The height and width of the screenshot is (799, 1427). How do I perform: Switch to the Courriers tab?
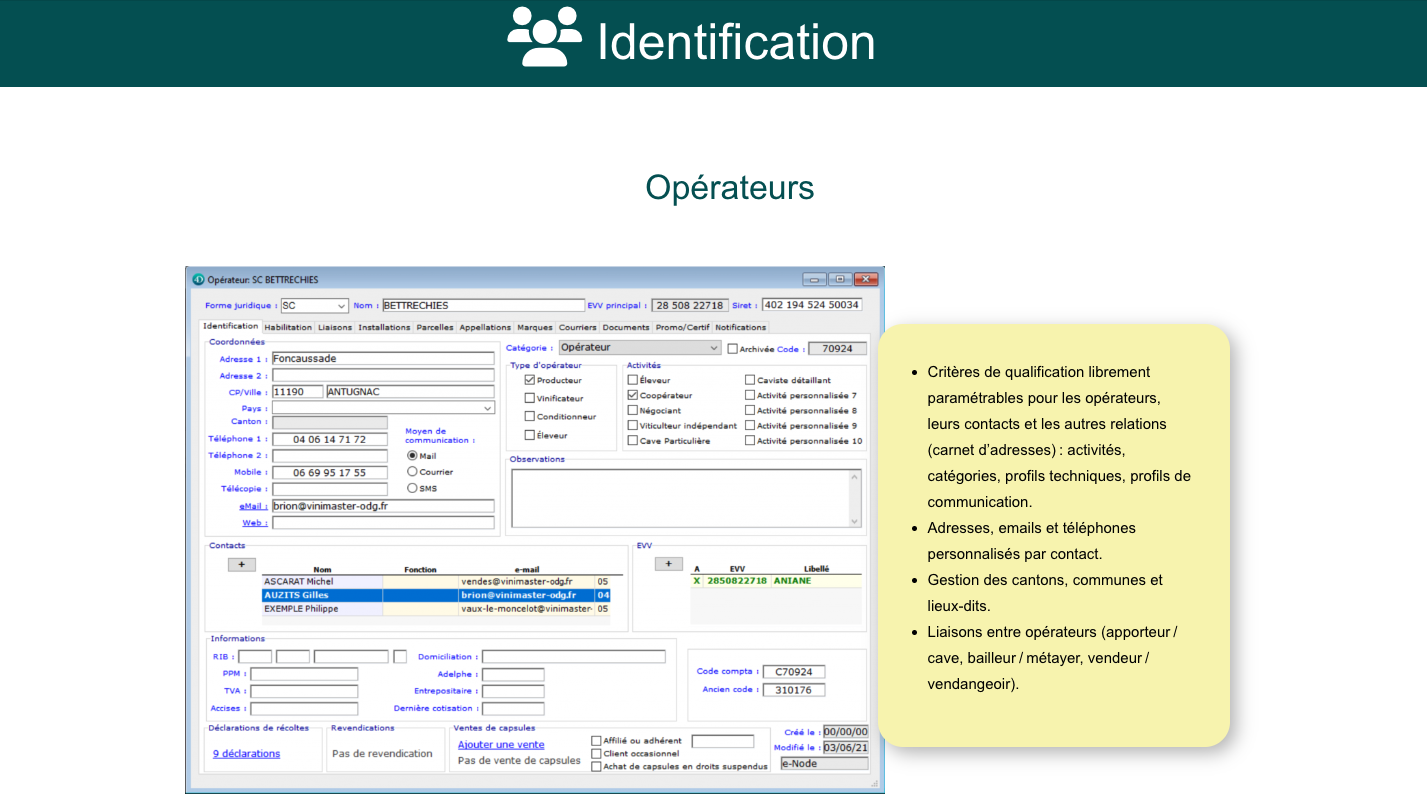pos(578,327)
